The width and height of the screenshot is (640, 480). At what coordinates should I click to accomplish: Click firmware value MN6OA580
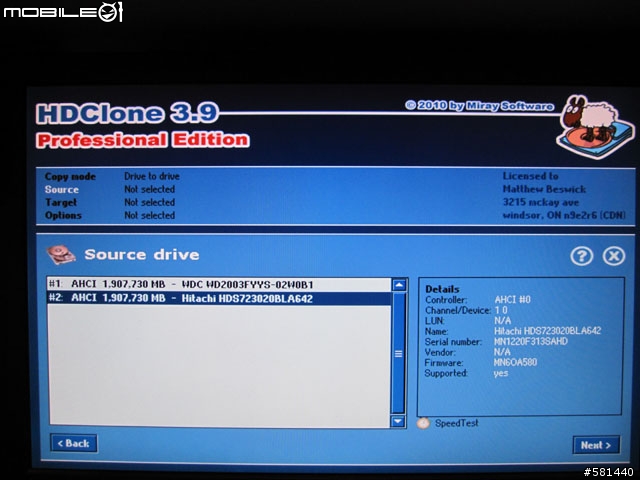[x=515, y=362]
